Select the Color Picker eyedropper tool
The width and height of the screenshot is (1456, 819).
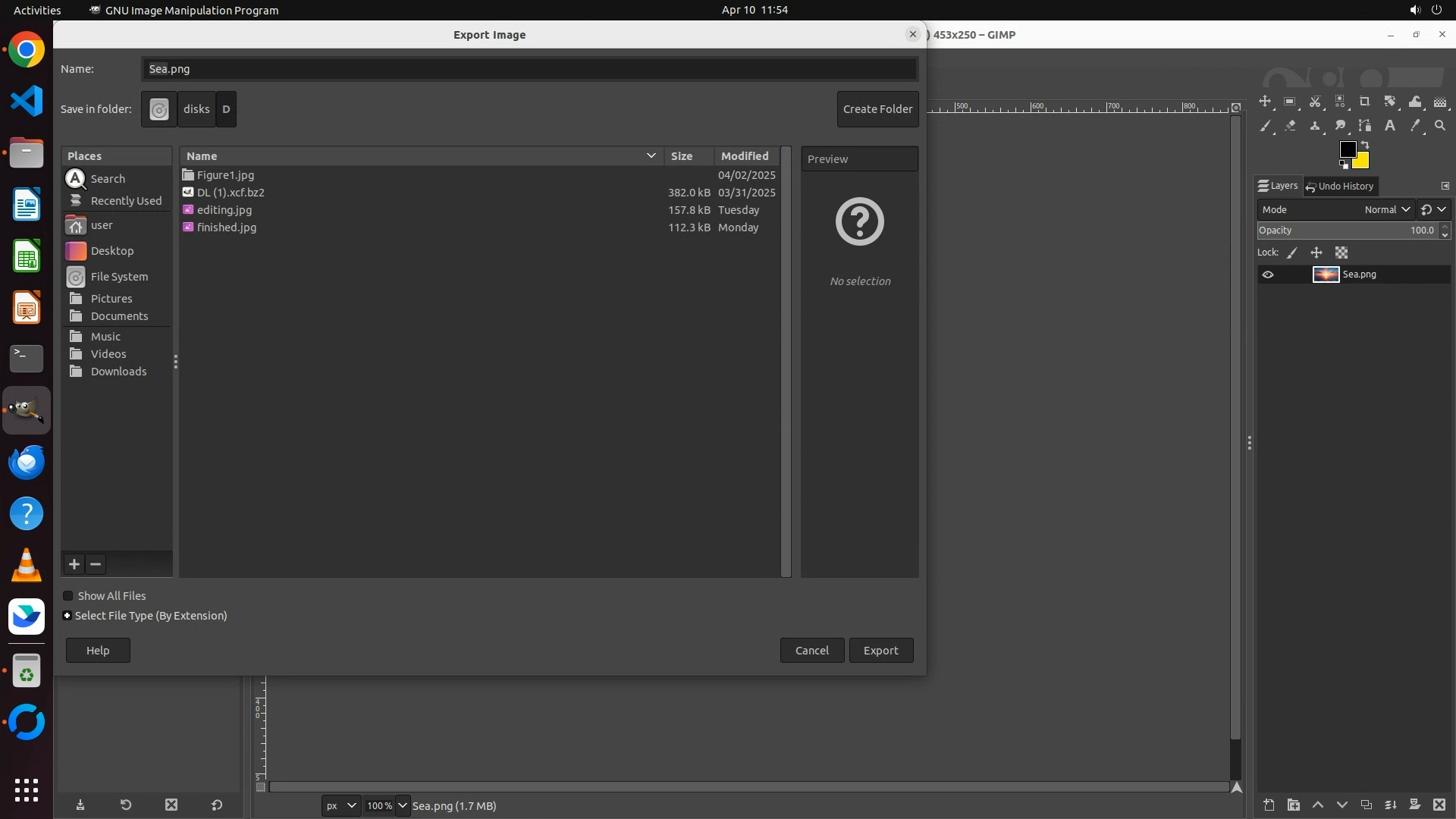[1414, 126]
